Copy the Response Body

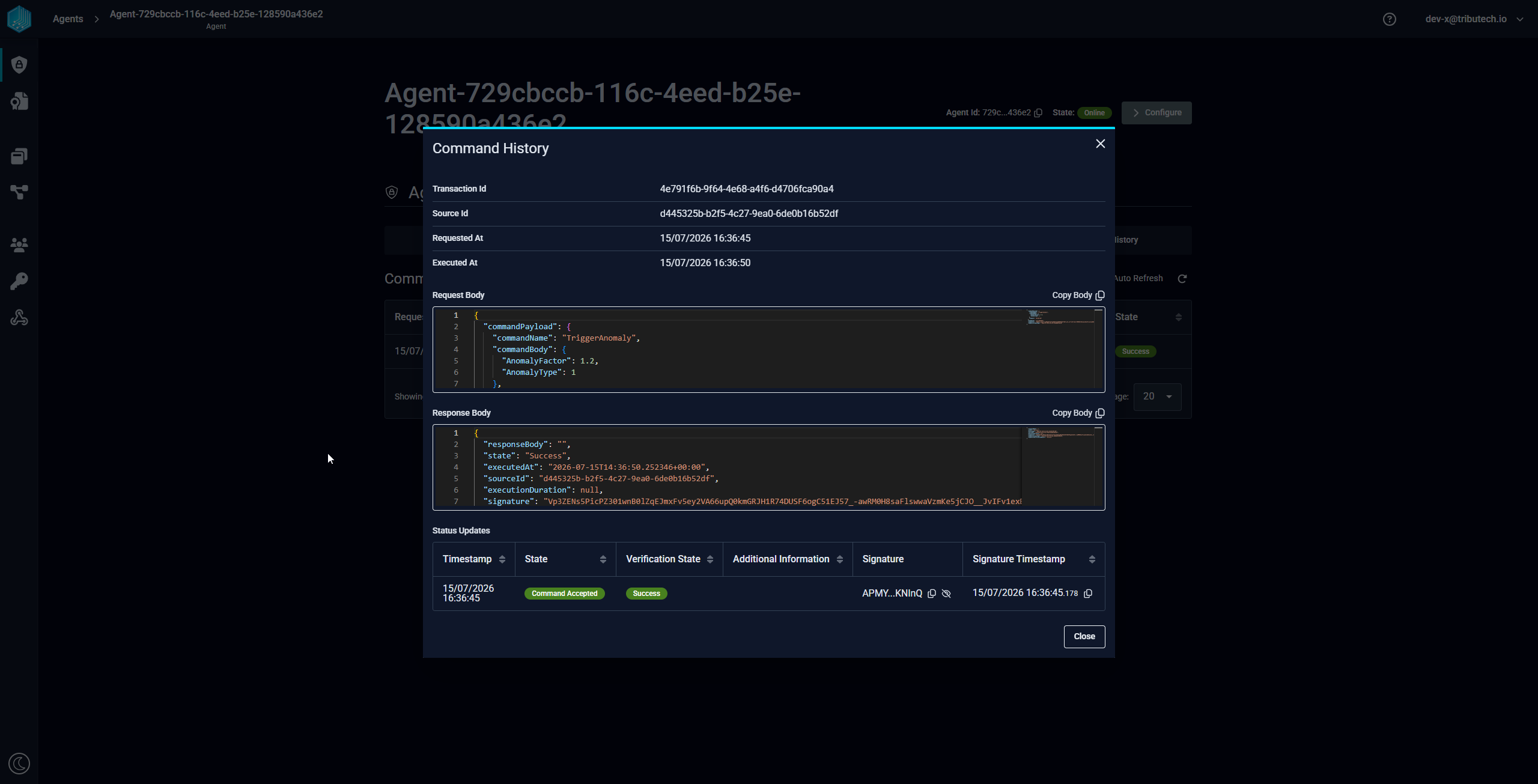click(1078, 413)
